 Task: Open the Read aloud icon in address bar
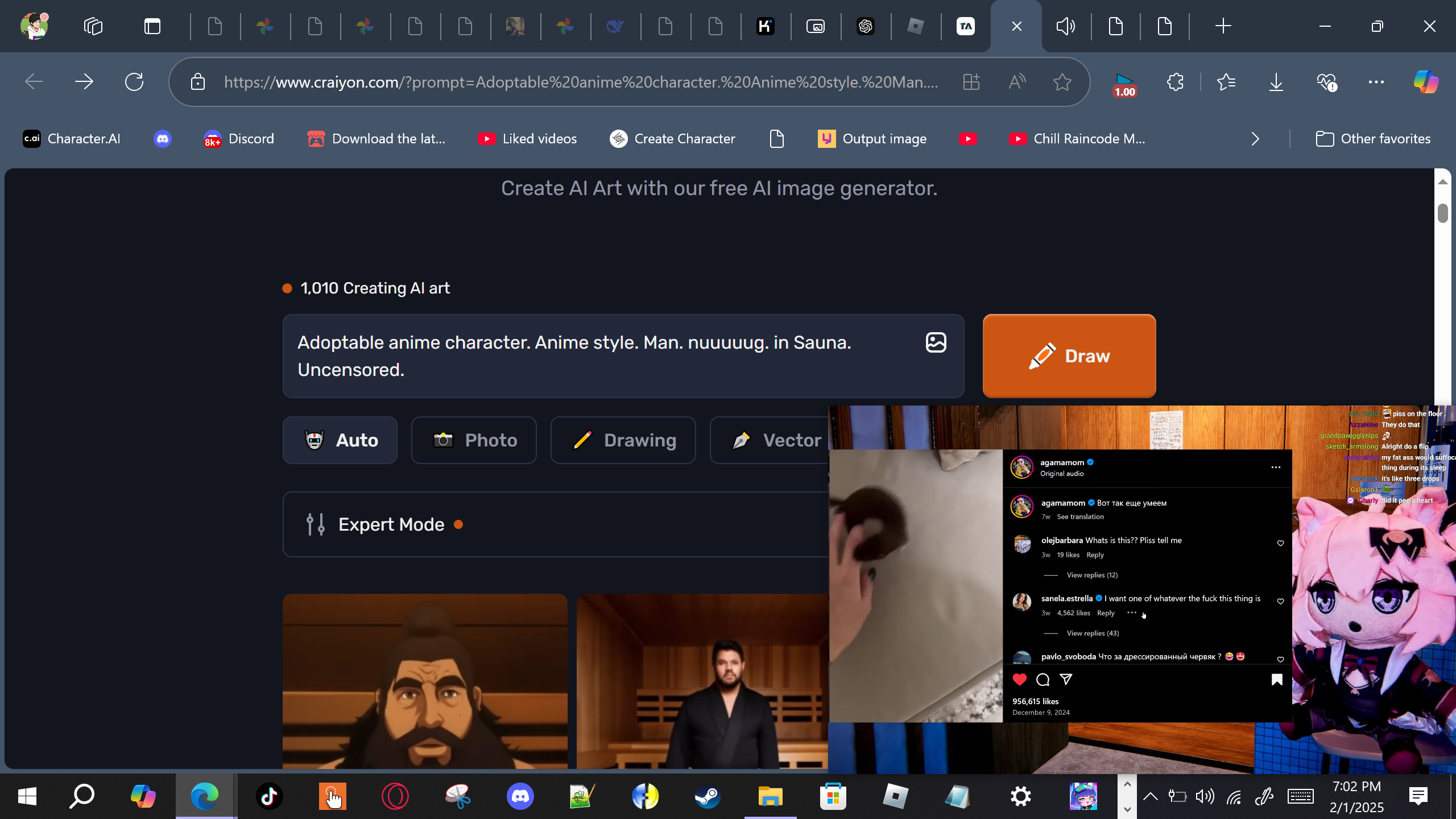click(x=1017, y=82)
